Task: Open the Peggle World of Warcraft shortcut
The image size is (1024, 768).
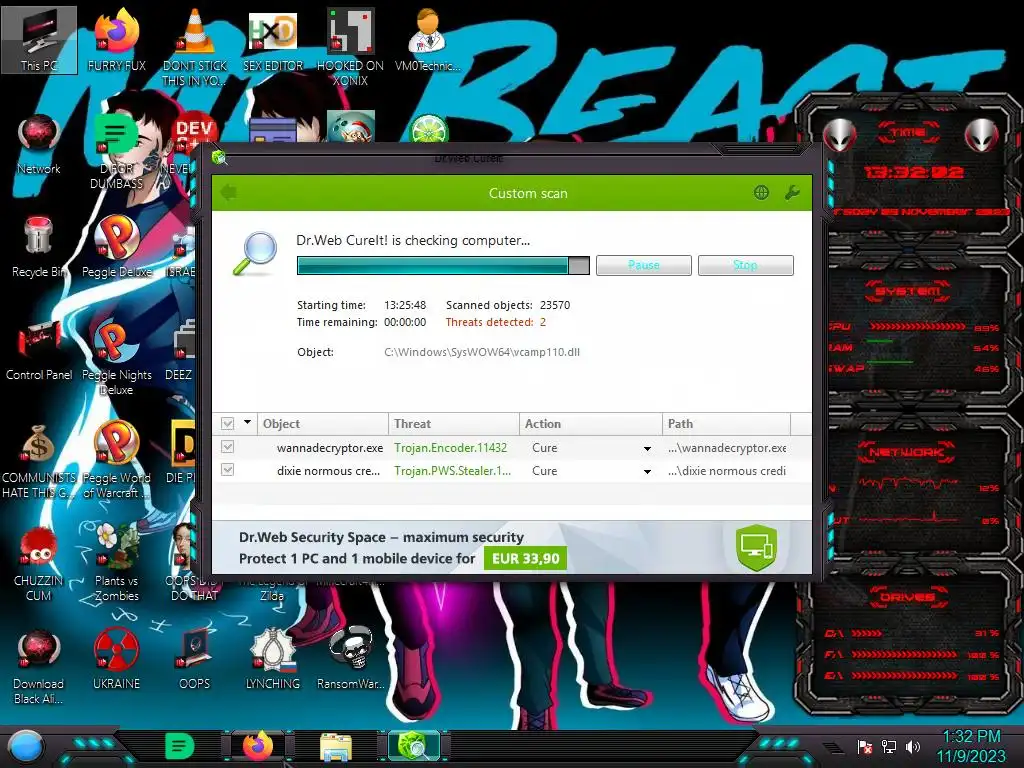Action: pyautogui.click(x=116, y=461)
